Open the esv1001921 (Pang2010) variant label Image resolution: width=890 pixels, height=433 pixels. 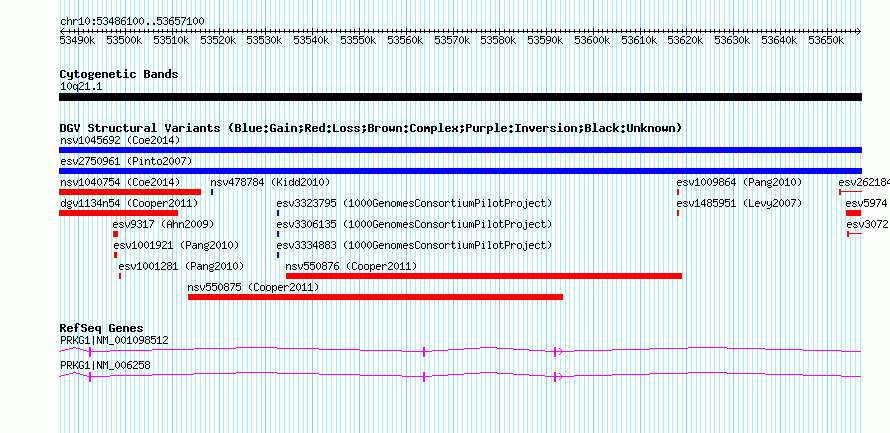(x=176, y=245)
